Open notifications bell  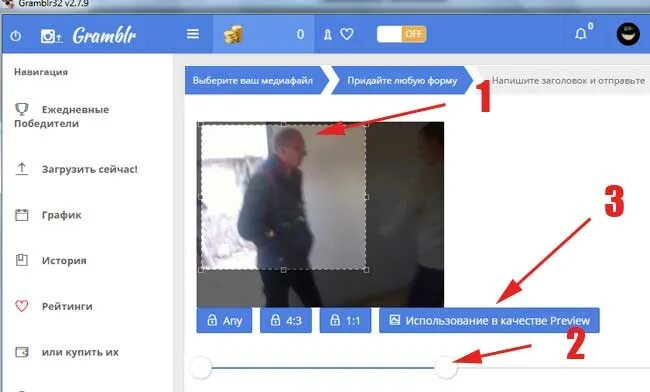coord(581,34)
